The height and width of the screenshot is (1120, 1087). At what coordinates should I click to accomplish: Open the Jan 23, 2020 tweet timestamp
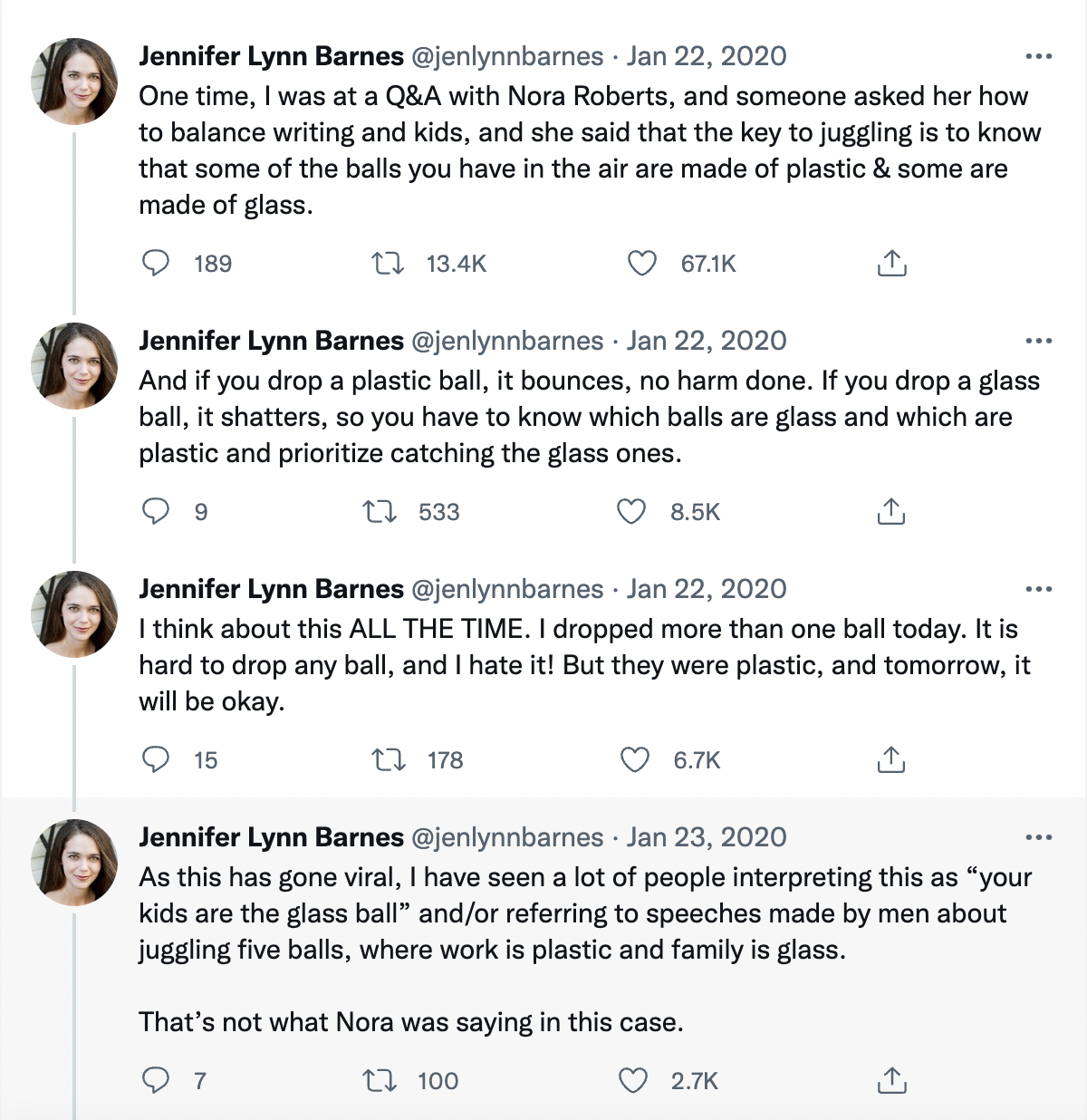tap(707, 837)
